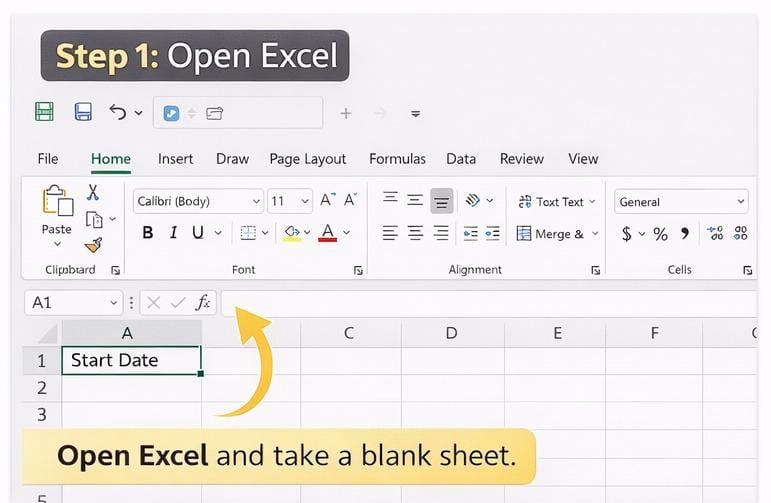Screen dimensions: 771x503
Task: Toggle Bold formatting
Action: pos(148,233)
